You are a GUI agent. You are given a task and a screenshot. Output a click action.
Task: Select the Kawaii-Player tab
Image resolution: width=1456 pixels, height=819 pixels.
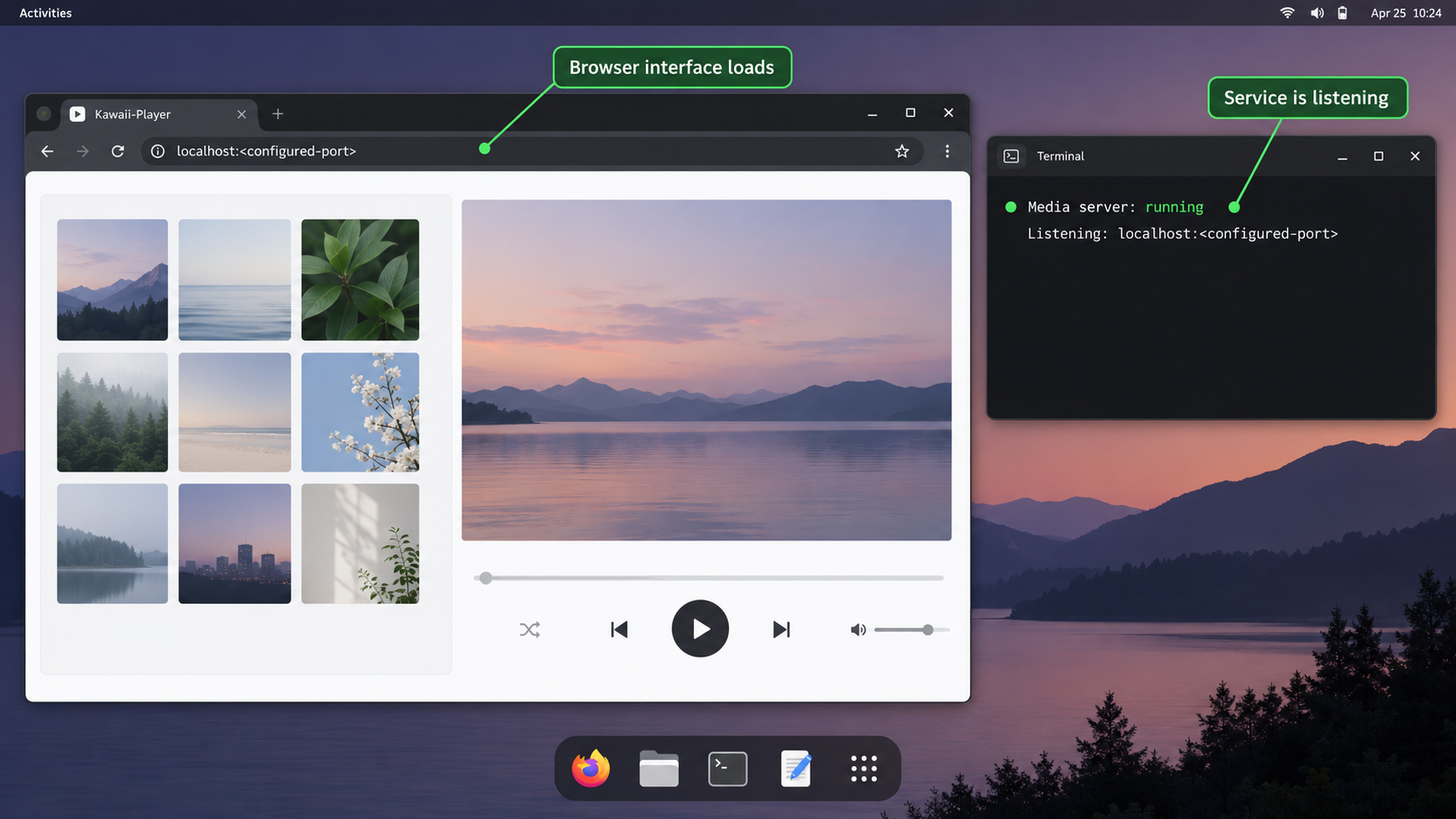pyautogui.click(x=158, y=114)
